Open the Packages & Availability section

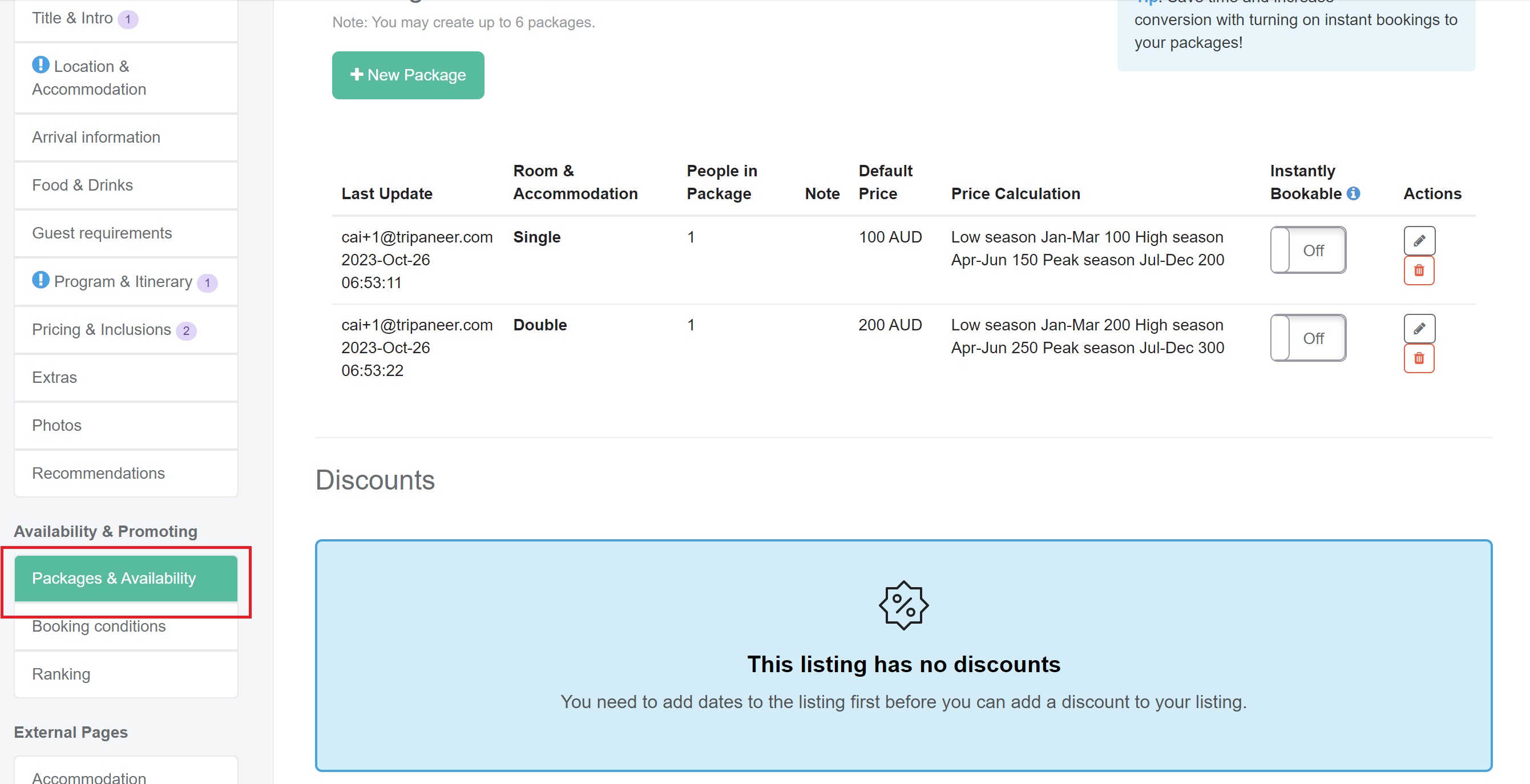pyautogui.click(x=115, y=577)
